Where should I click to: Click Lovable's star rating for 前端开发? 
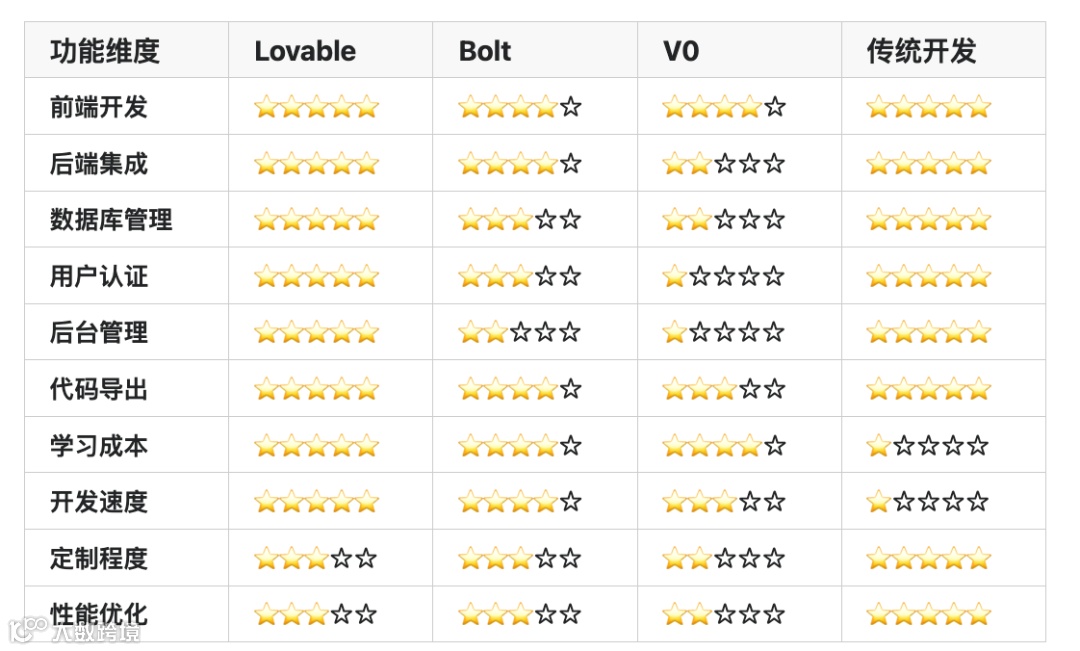[316, 107]
